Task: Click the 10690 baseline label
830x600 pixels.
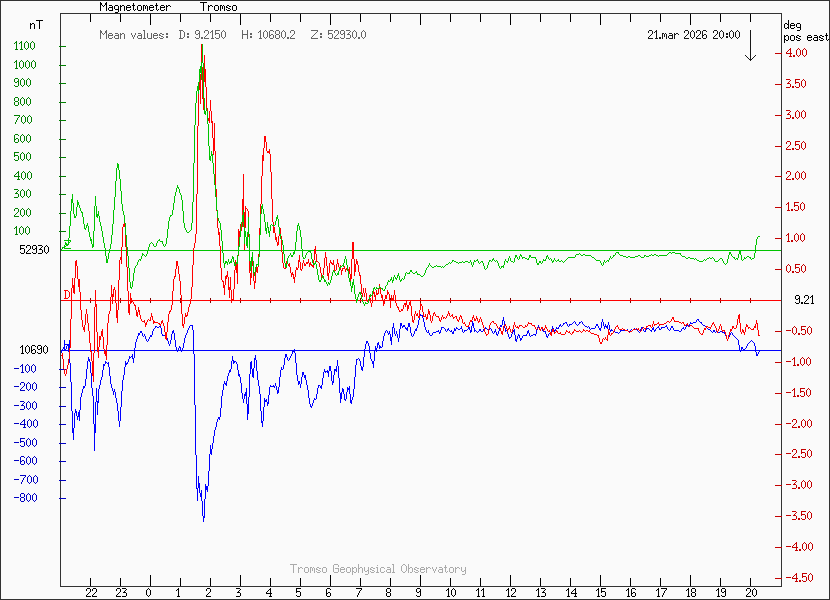Action: click(x=35, y=350)
